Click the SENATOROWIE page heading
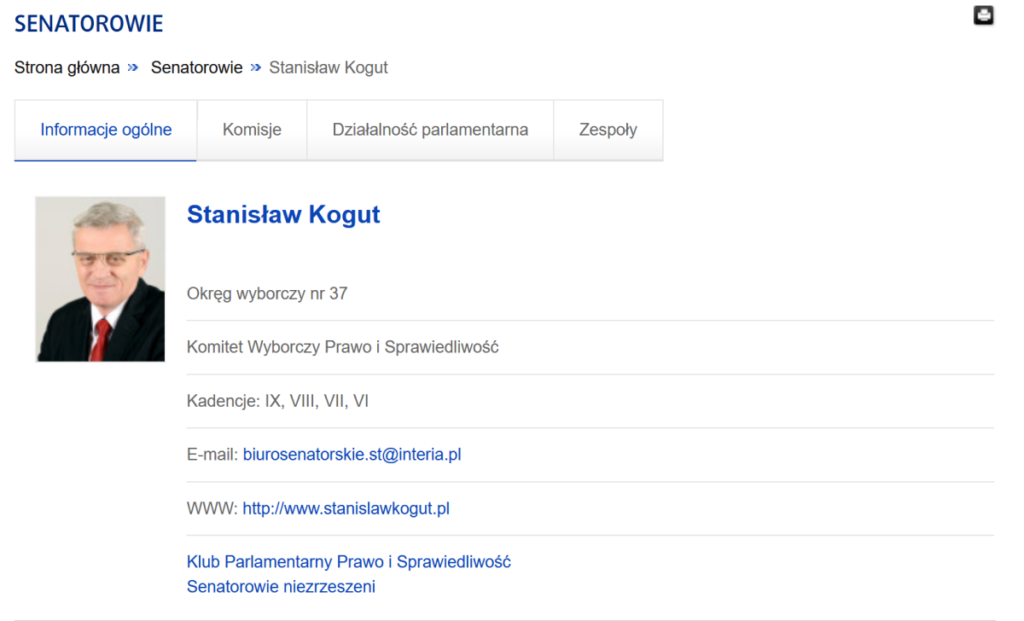The height and width of the screenshot is (621, 1024). tap(88, 24)
